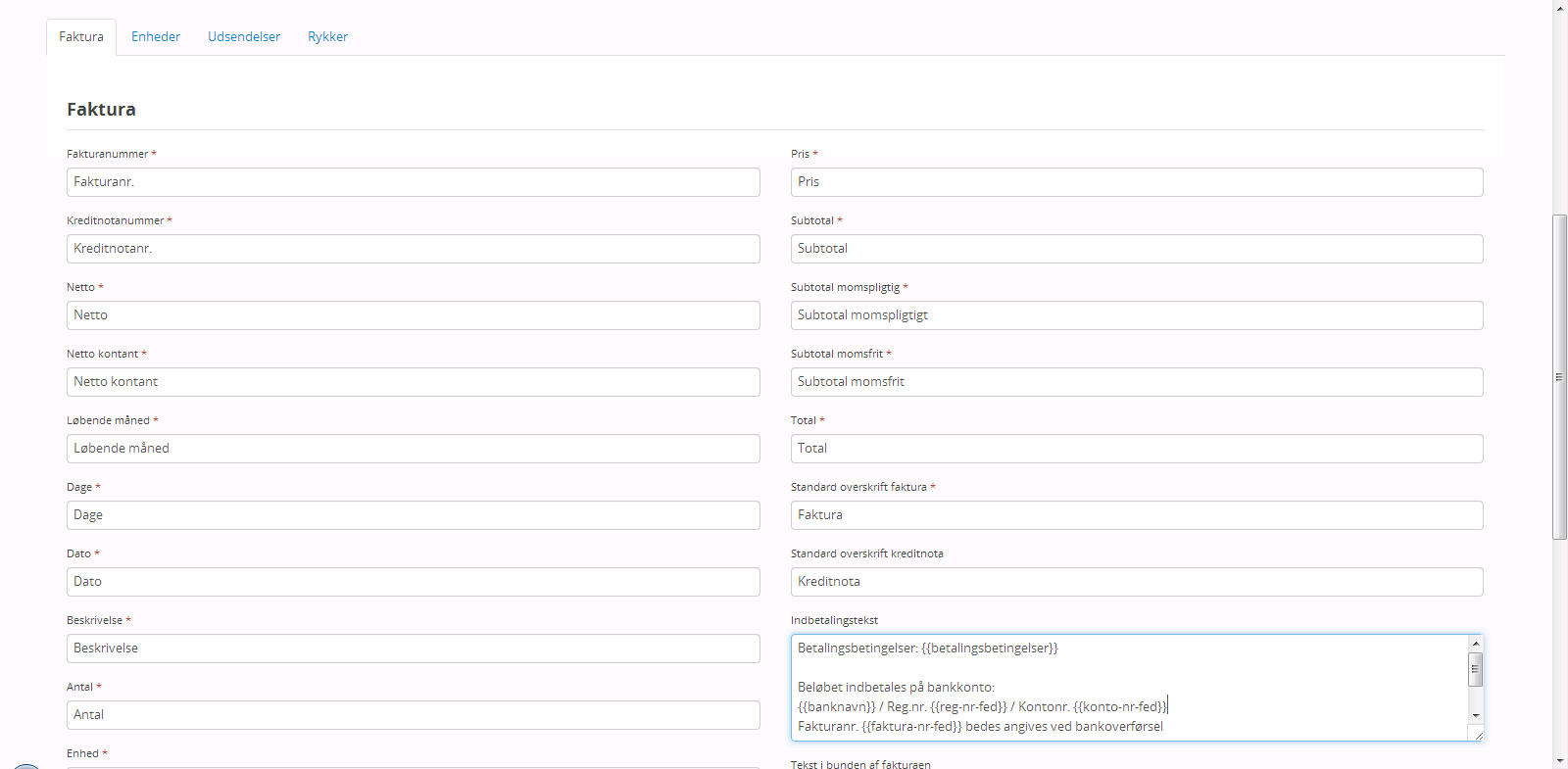Click the Subtotal momsfrit input
This screenshot has width=1568, height=769.
pyautogui.click(x=1136, y=382)
